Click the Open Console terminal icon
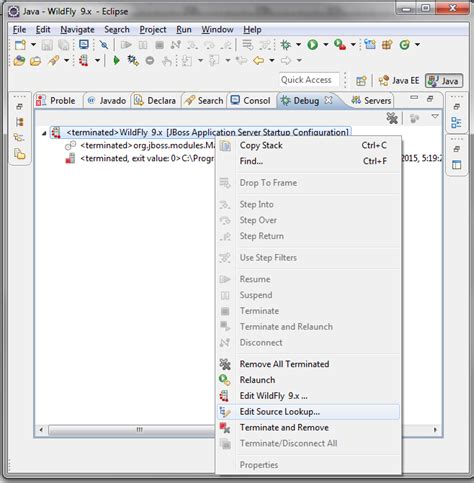474x483 pixels. click(84, 44)
